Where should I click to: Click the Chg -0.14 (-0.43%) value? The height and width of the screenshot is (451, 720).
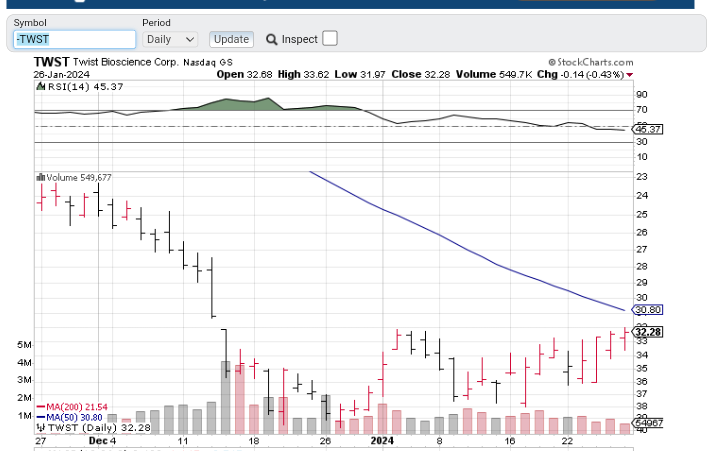[580, 74]
